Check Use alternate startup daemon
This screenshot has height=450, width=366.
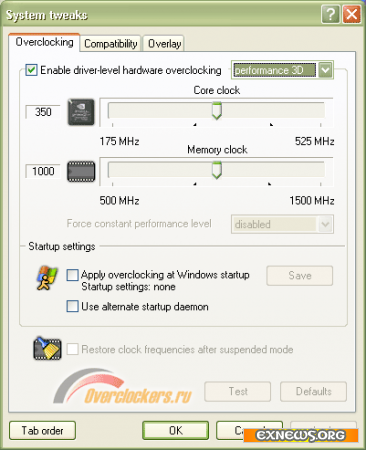pyautogui.click(x=72, y=306)
